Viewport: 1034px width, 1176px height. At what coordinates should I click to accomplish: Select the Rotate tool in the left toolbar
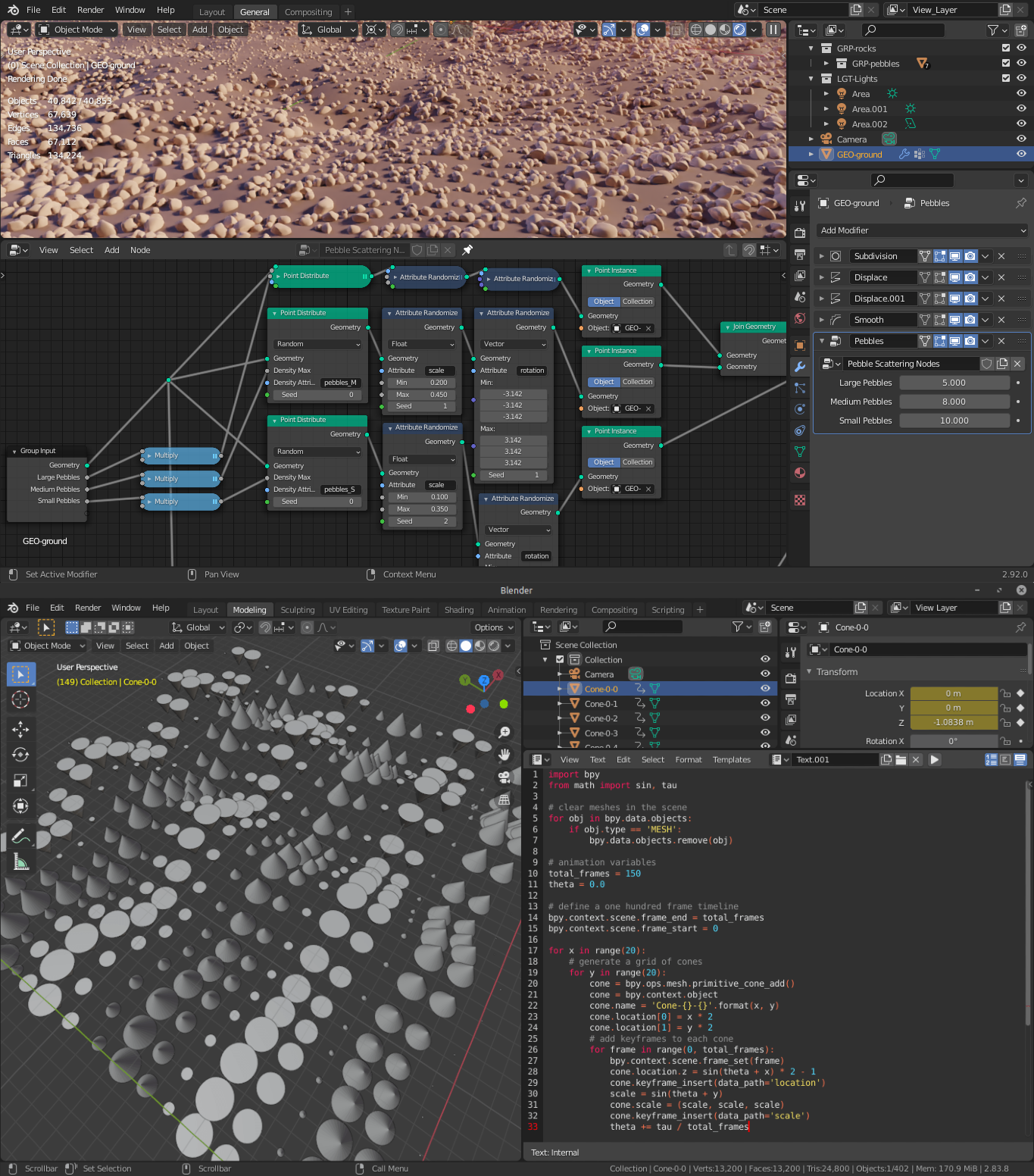coord(20,755)
